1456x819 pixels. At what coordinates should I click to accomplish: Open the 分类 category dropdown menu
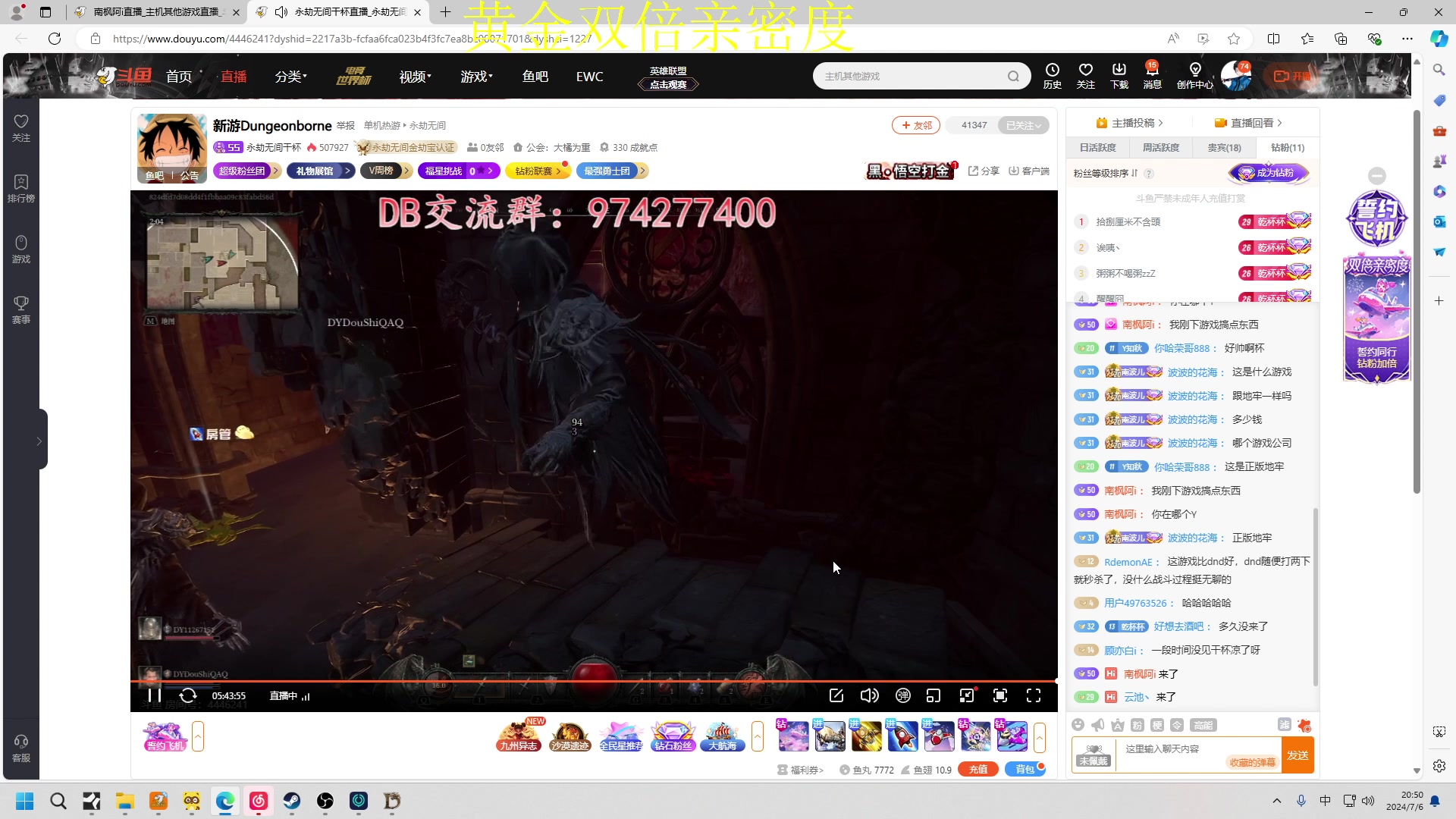tap(291, 77)
